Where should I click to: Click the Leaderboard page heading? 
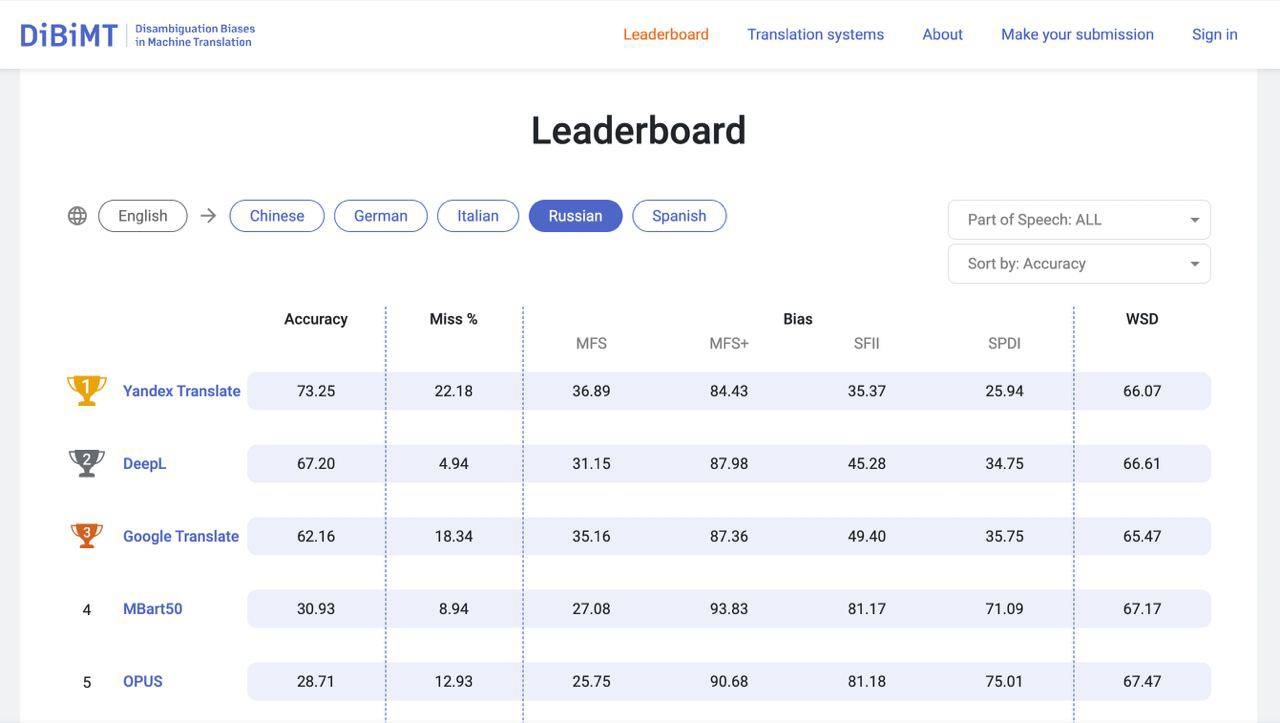coord(639,130)
